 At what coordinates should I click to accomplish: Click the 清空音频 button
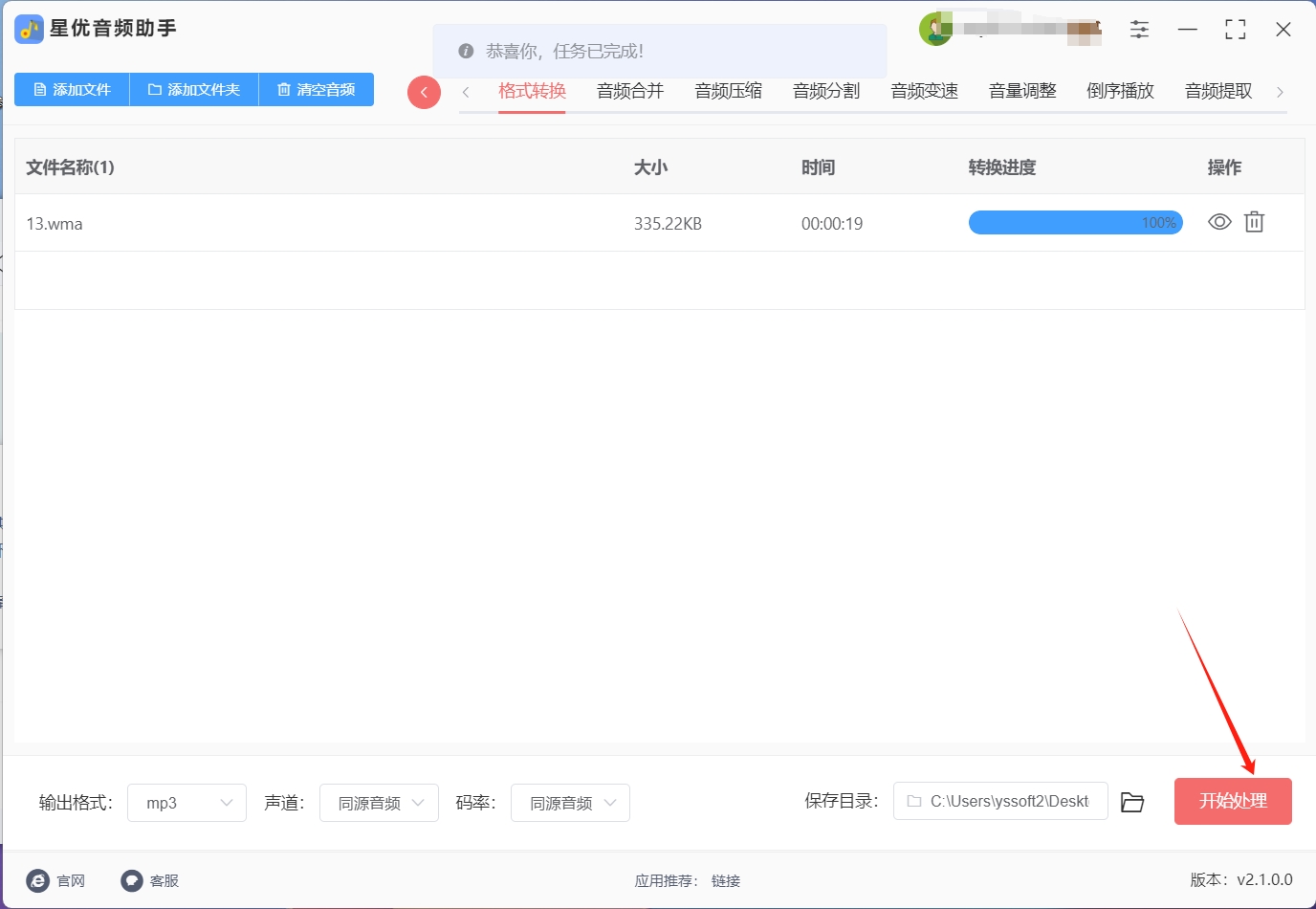[x=317, y=89]
